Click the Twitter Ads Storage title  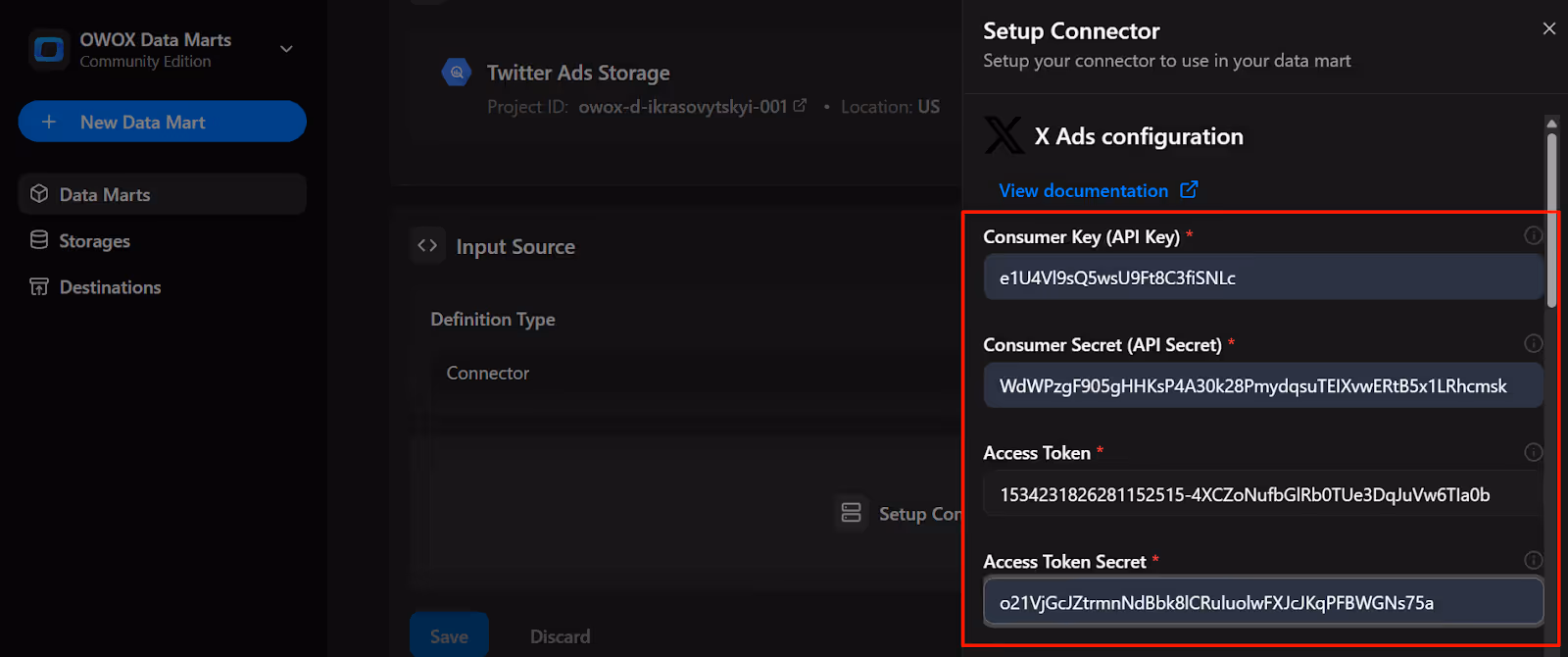[578, 73]
